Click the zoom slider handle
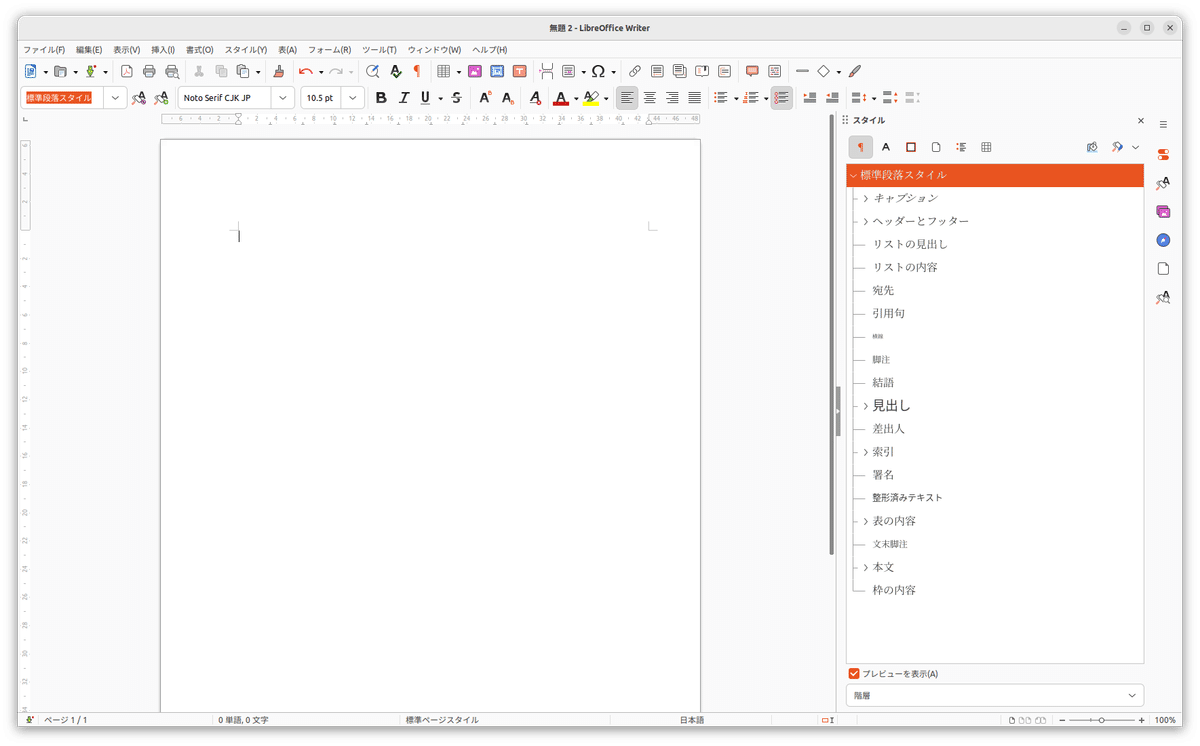Image resolution: width=1200 pixels, height=746 pixels. point(1101,720)
